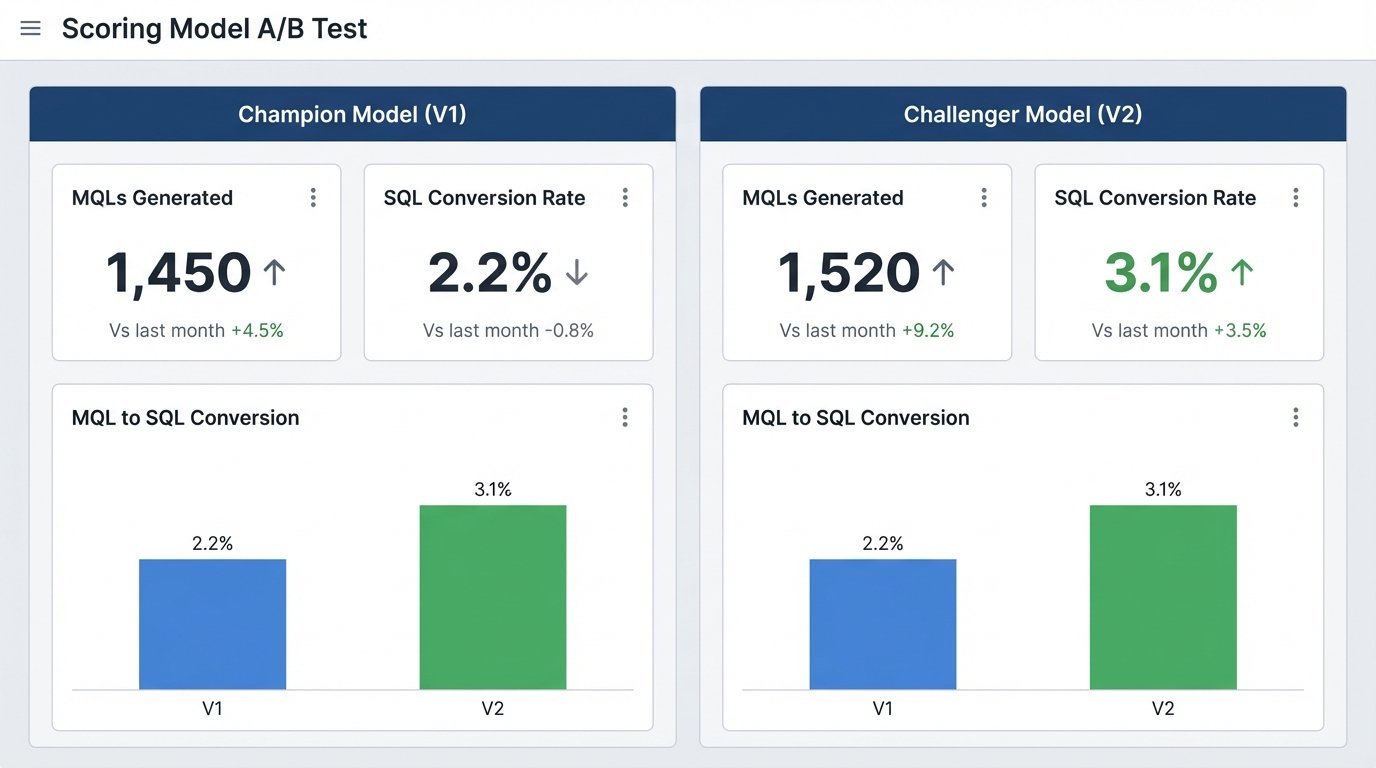Open options menu on Champion MQL to SQL chart

(625, 417)
